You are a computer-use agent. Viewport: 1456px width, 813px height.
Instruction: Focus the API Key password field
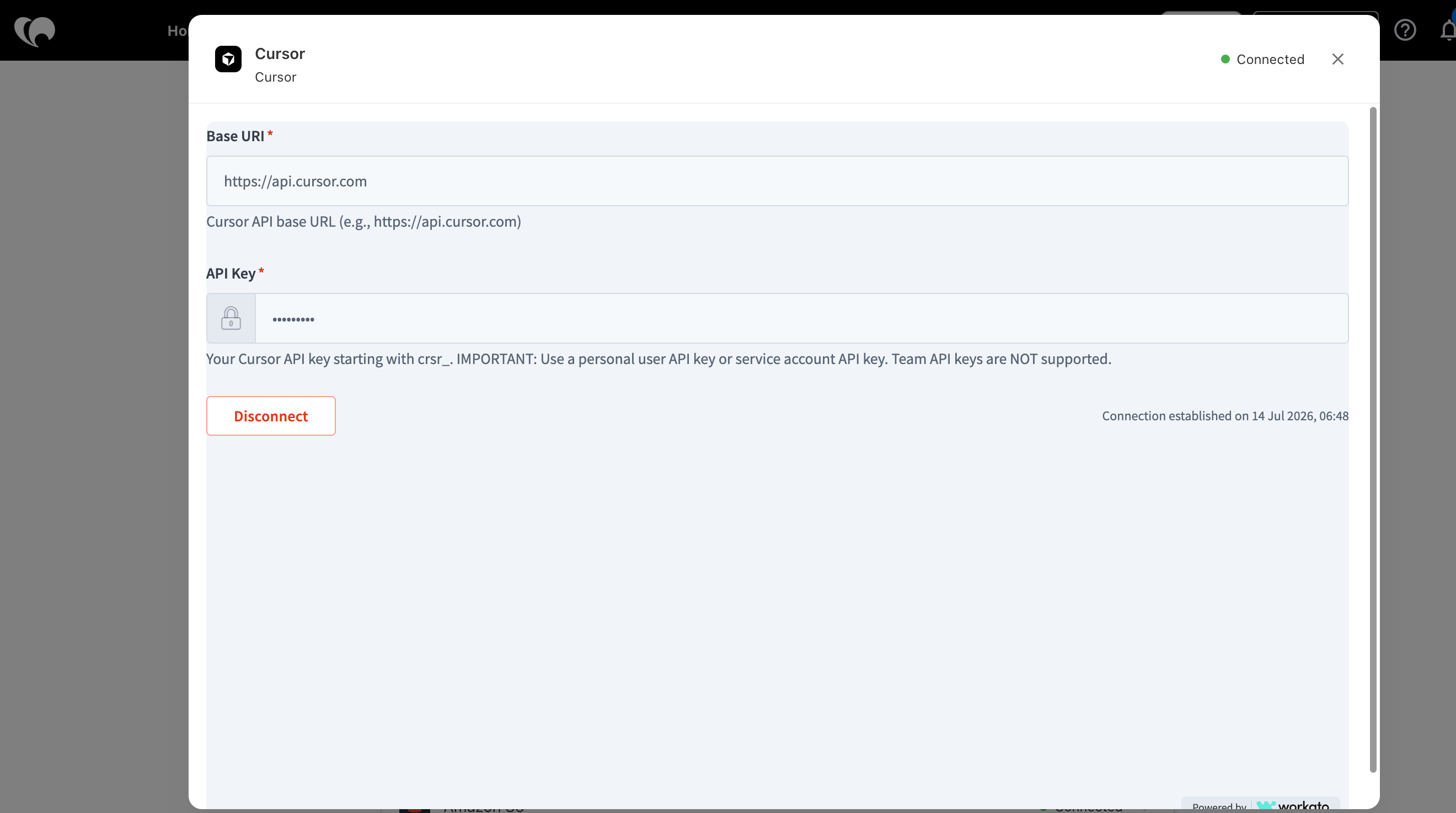tap(801, 318)
